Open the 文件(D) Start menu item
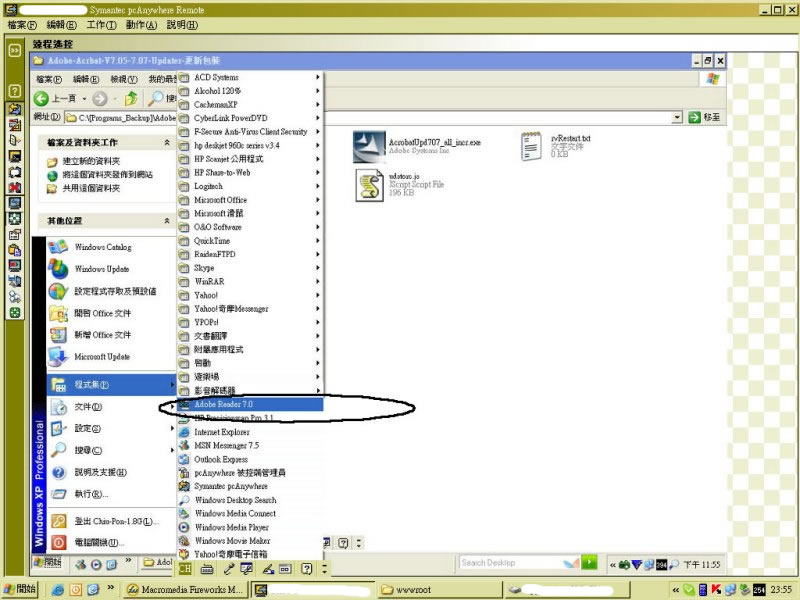 pyautogui.click(x=112, y=407)
